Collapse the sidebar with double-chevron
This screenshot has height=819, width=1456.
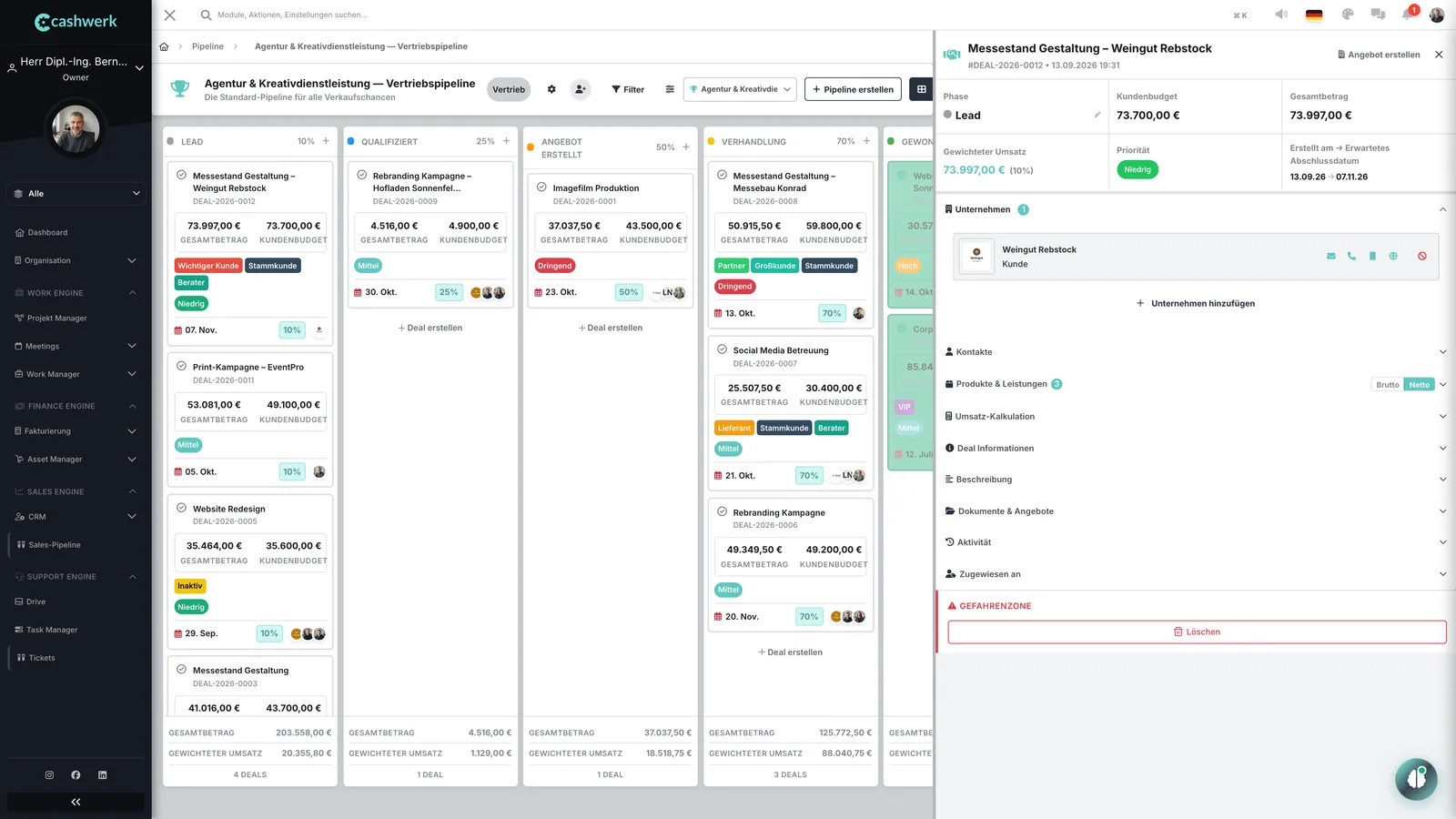tap(76, 802)
